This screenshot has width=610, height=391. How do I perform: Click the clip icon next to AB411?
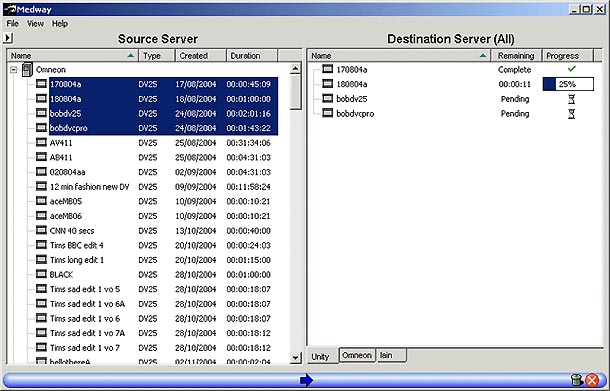click(41, 157)
